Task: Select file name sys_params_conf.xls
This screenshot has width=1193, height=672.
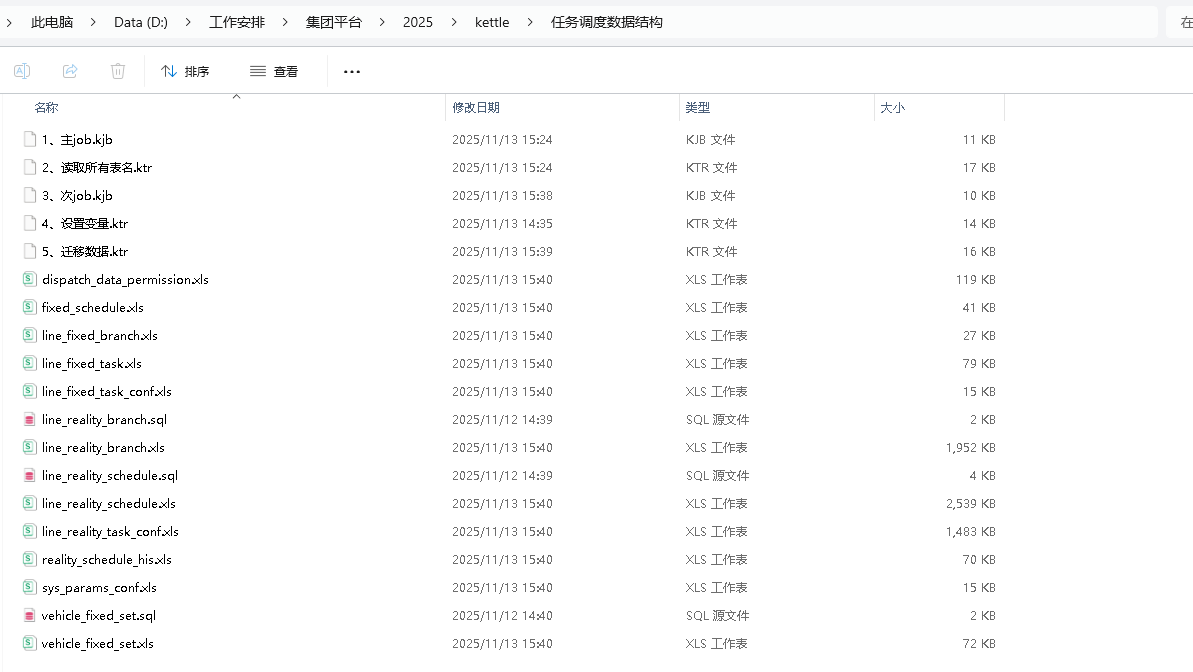Action: tap(99, 588)
